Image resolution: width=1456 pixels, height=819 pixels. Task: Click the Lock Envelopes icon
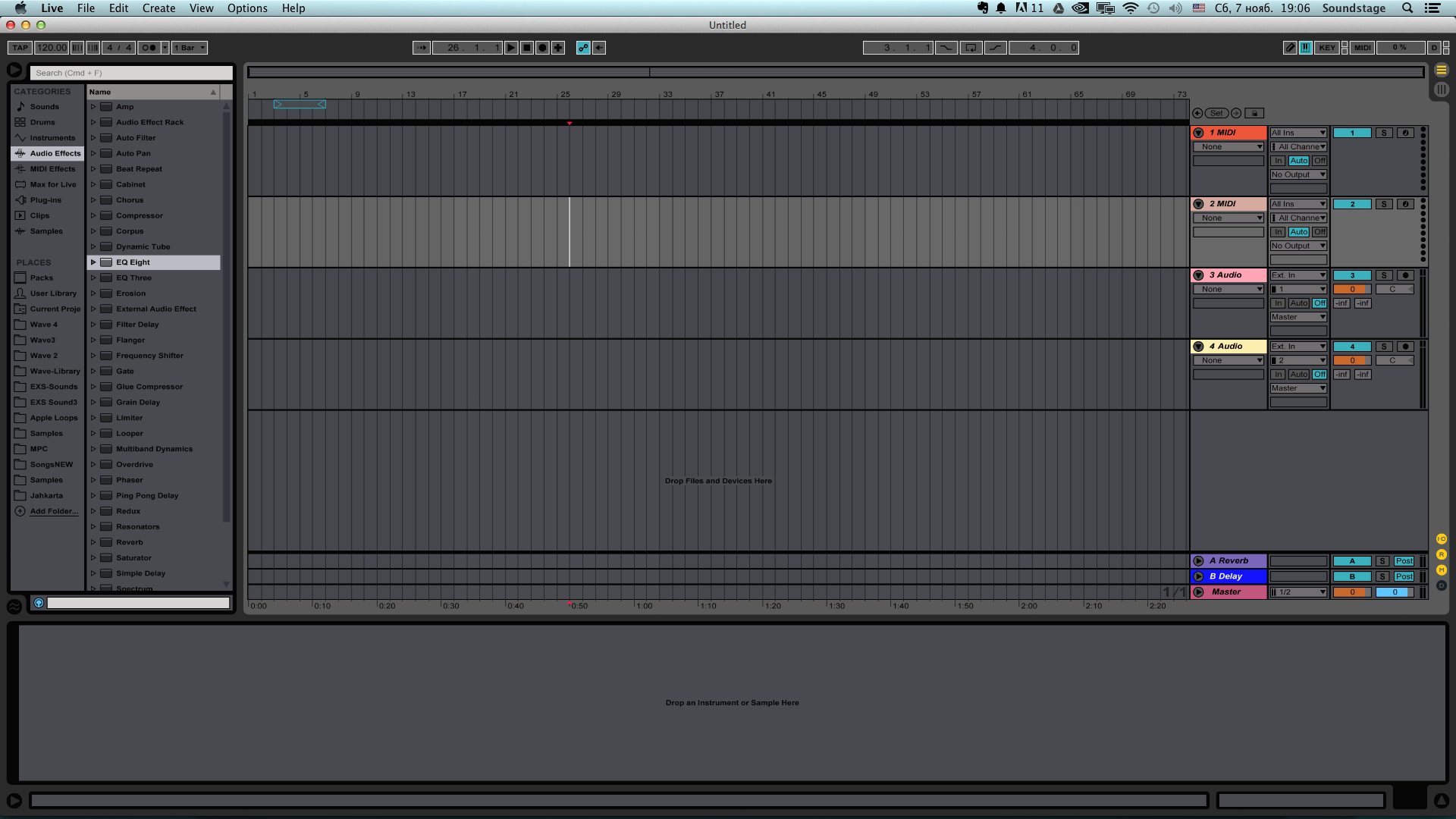coord(1254,113)
